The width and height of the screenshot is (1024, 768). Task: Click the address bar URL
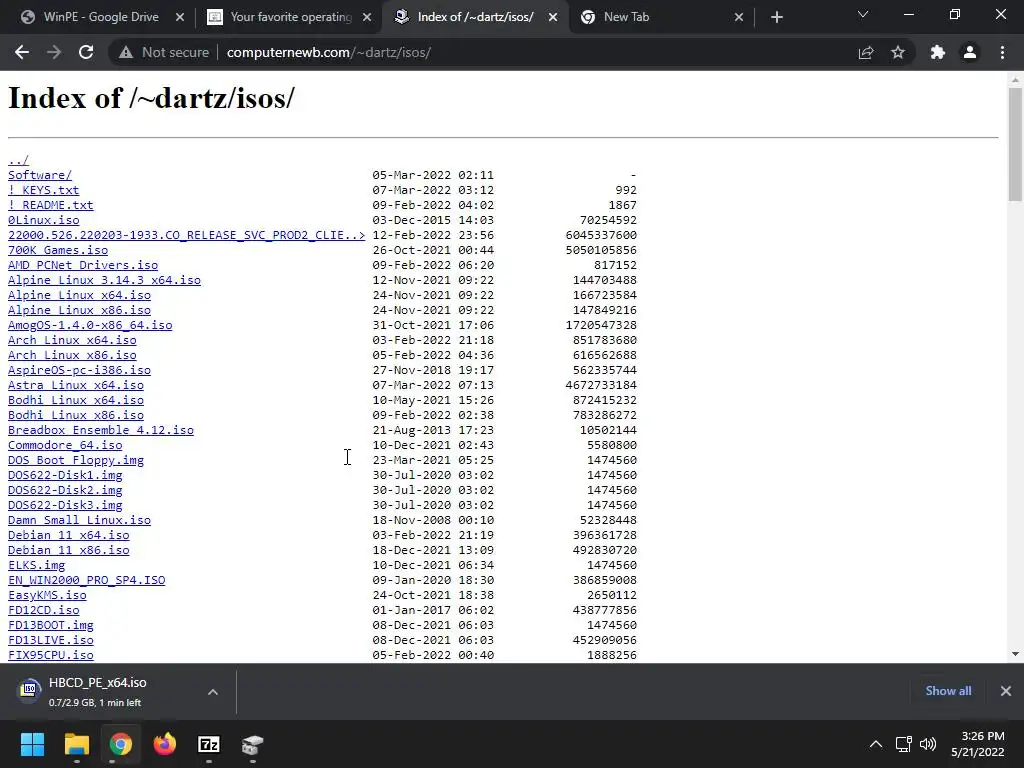328,52
